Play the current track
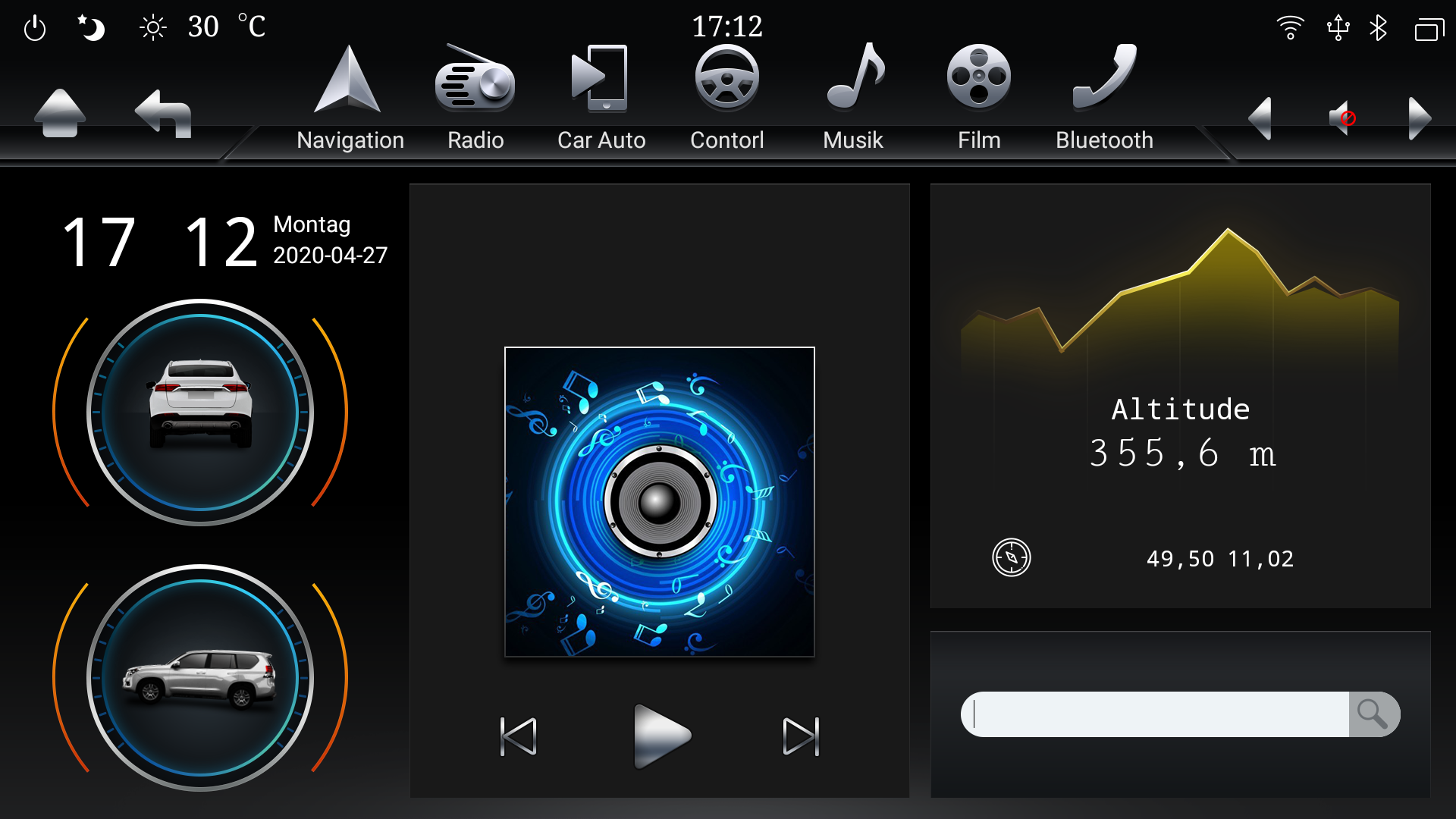Screen dimensions: 1456x819 (662, 736)
